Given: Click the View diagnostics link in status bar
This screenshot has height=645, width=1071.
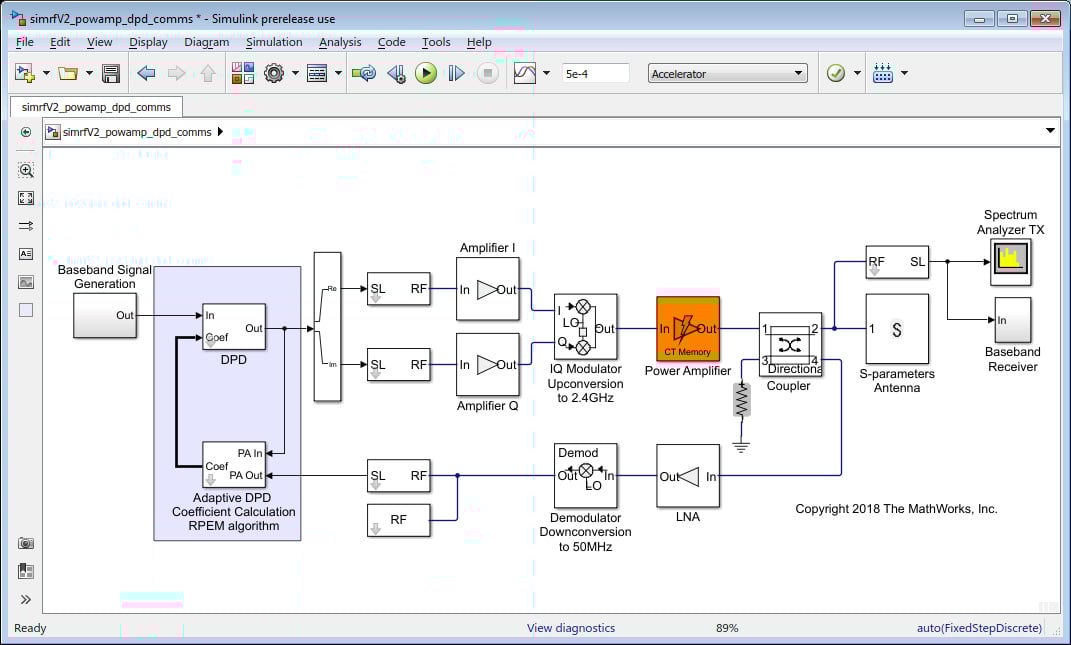Looking at the screenshot, I should (x=573, y=627).
